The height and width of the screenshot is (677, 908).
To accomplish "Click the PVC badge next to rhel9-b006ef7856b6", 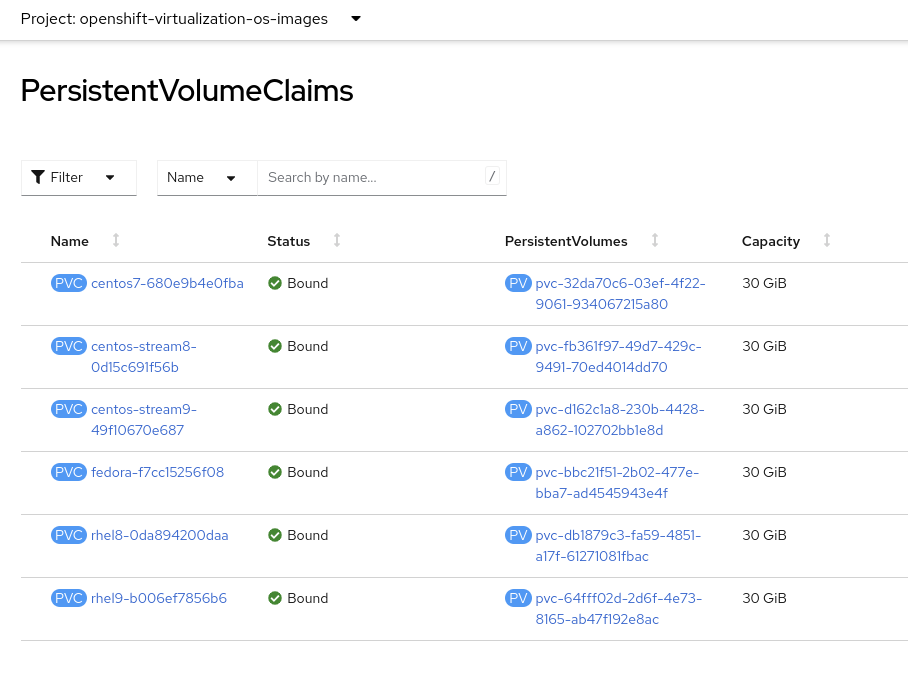I will pyautogui.click(x=68, y=598).
